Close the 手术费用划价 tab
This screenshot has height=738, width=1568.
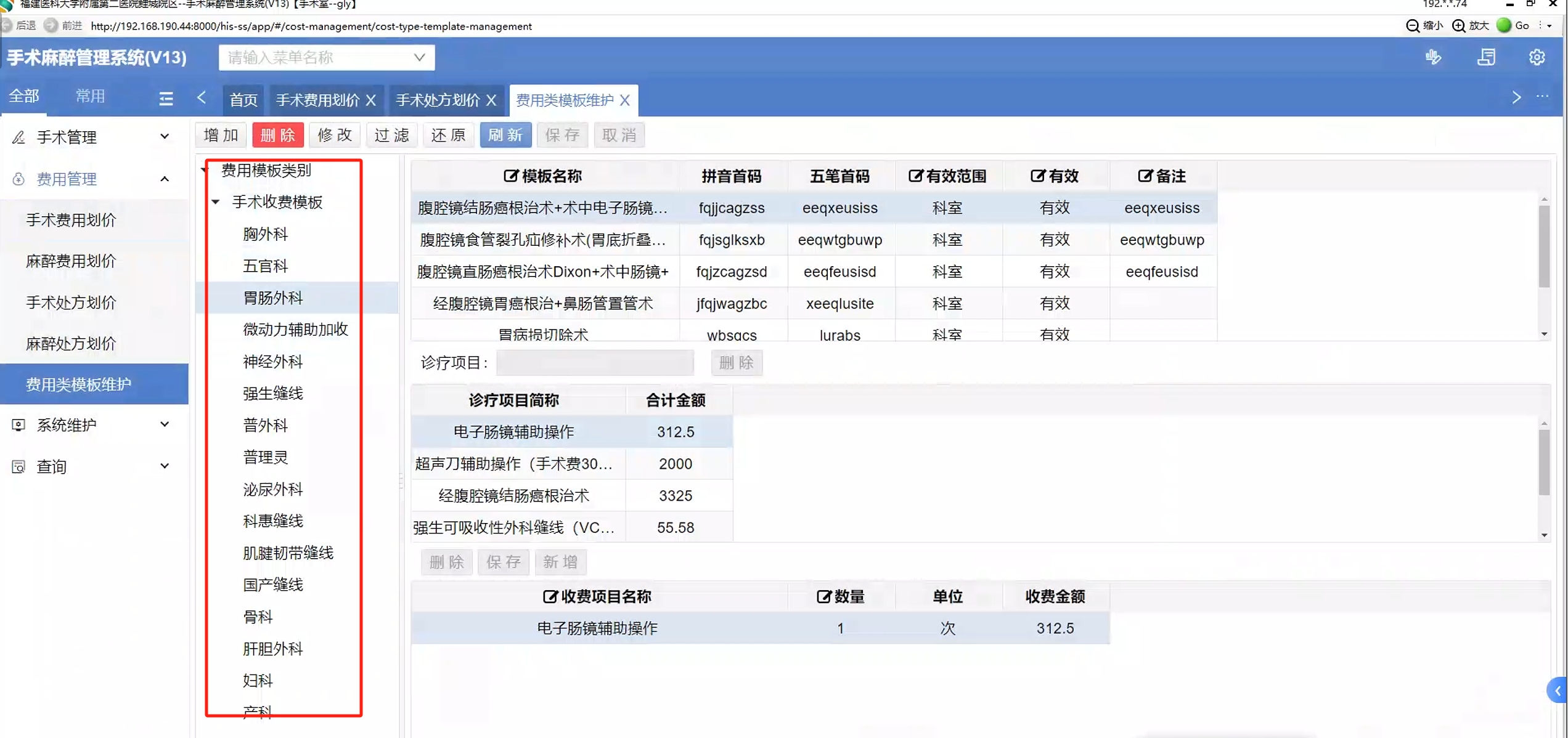point(371,100)
